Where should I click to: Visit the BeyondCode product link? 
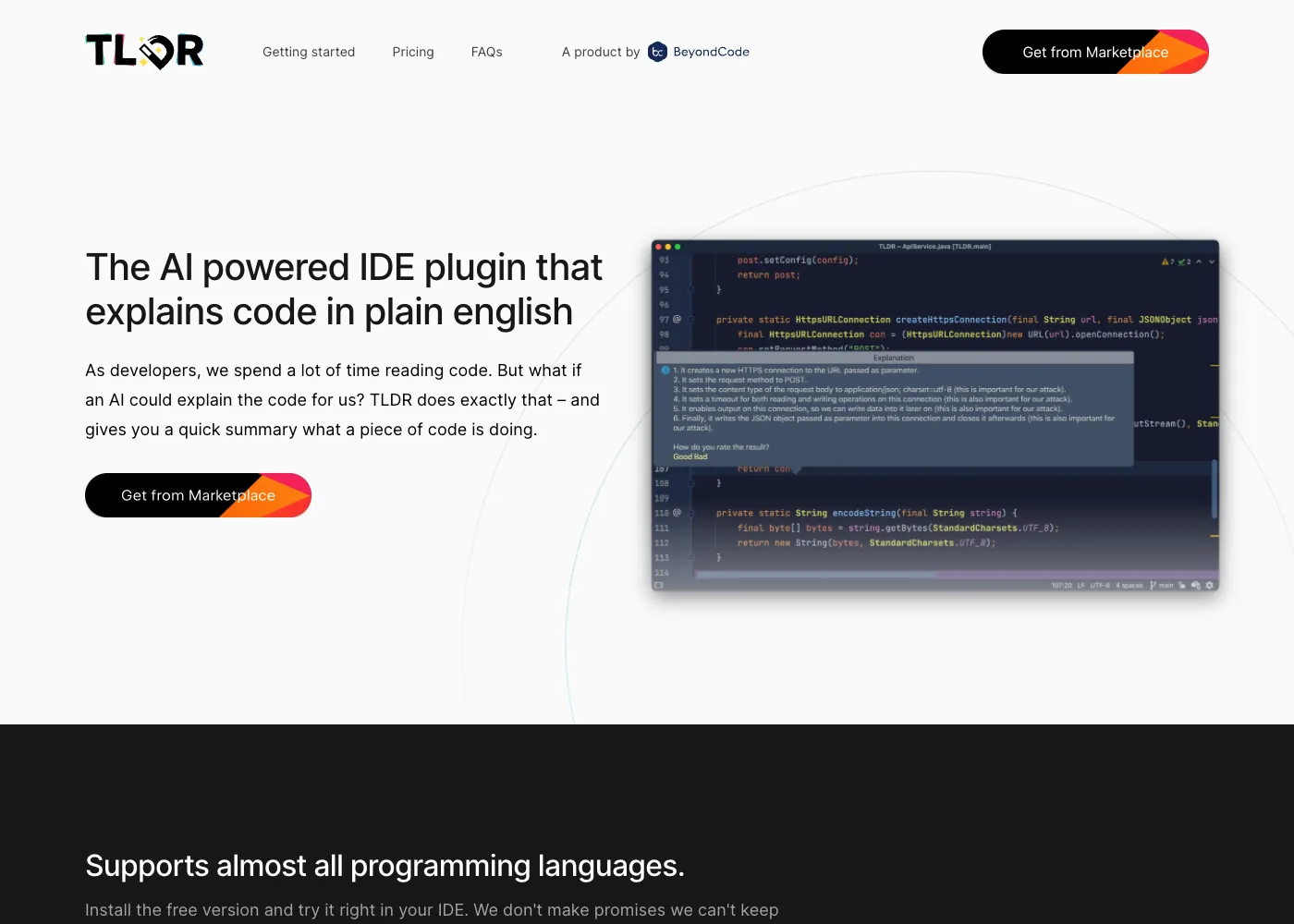pyautogui.click(x=655, y=52)
